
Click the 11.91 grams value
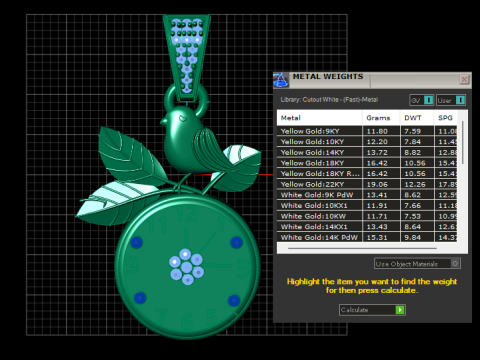(377, 206)
